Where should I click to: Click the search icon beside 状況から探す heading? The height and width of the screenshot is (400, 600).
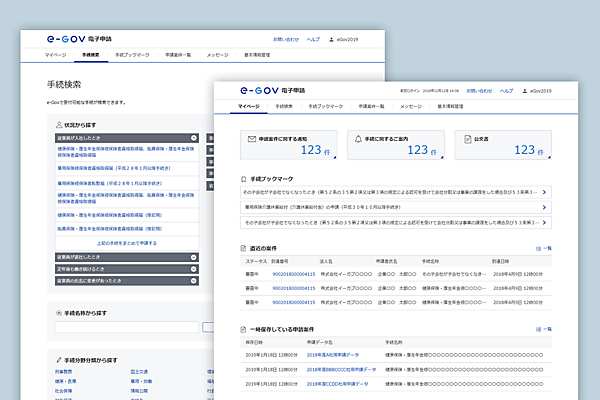pos(59,123)
